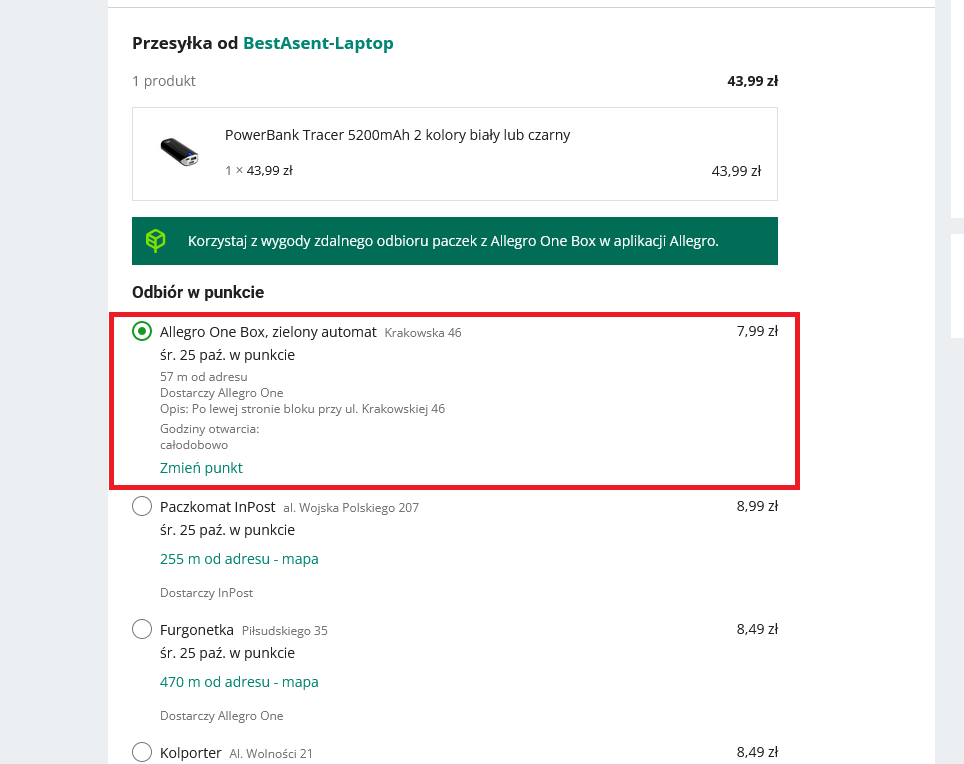Viewport: 964px width, 764px height.
Task: Choose the Paczkomat InPost radio button
Action: [142, 507]
